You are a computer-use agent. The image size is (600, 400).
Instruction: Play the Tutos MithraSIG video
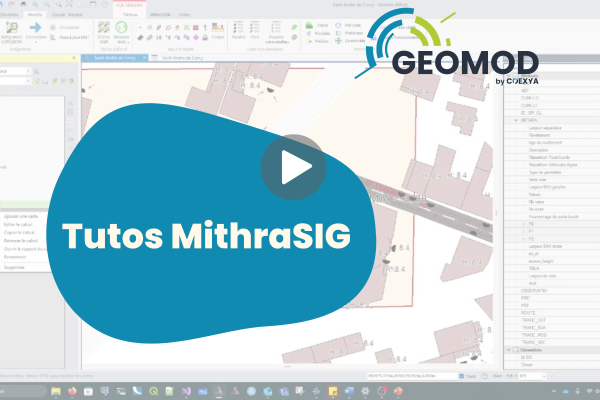(x=293, y=167)
